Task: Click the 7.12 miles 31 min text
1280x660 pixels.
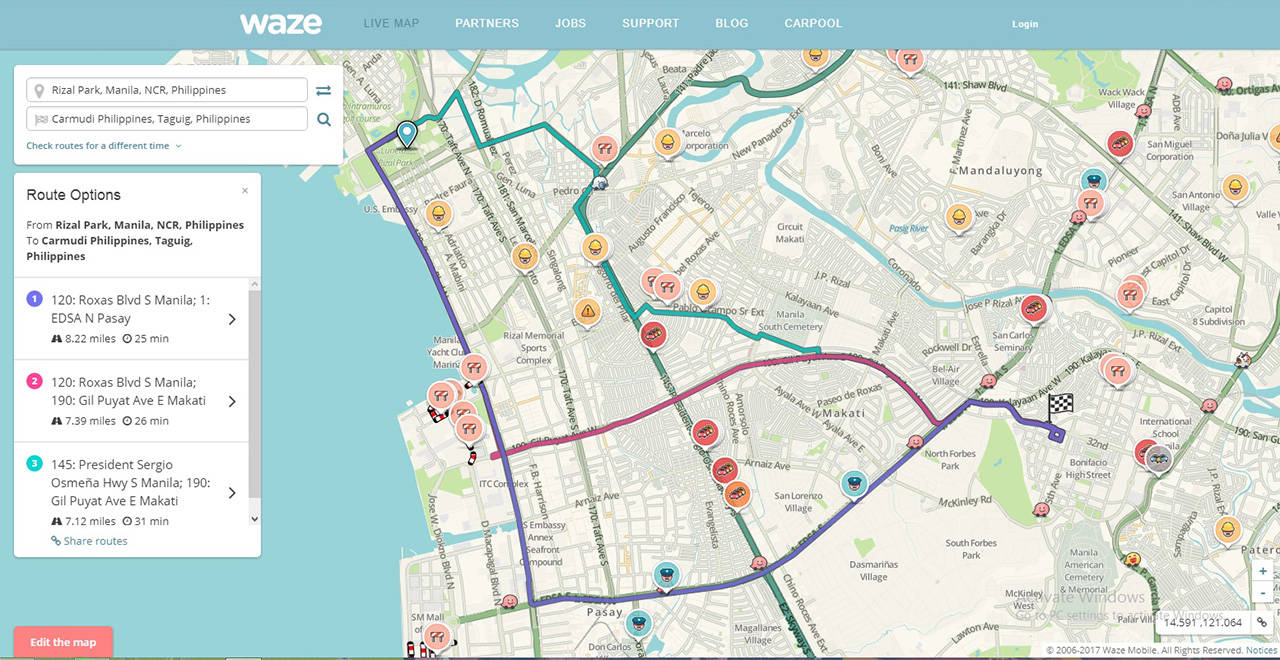Action: pyautogui.click(x=110, y=521)
